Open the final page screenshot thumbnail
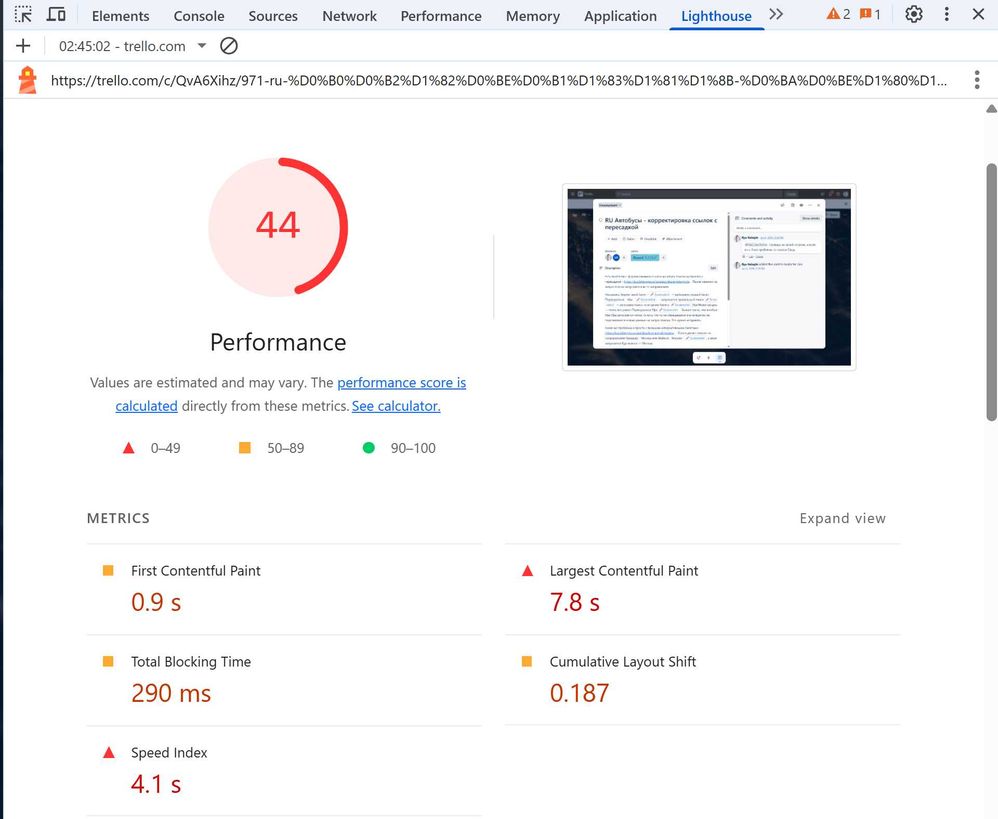The image size is (998, 819). pos(709,277)
